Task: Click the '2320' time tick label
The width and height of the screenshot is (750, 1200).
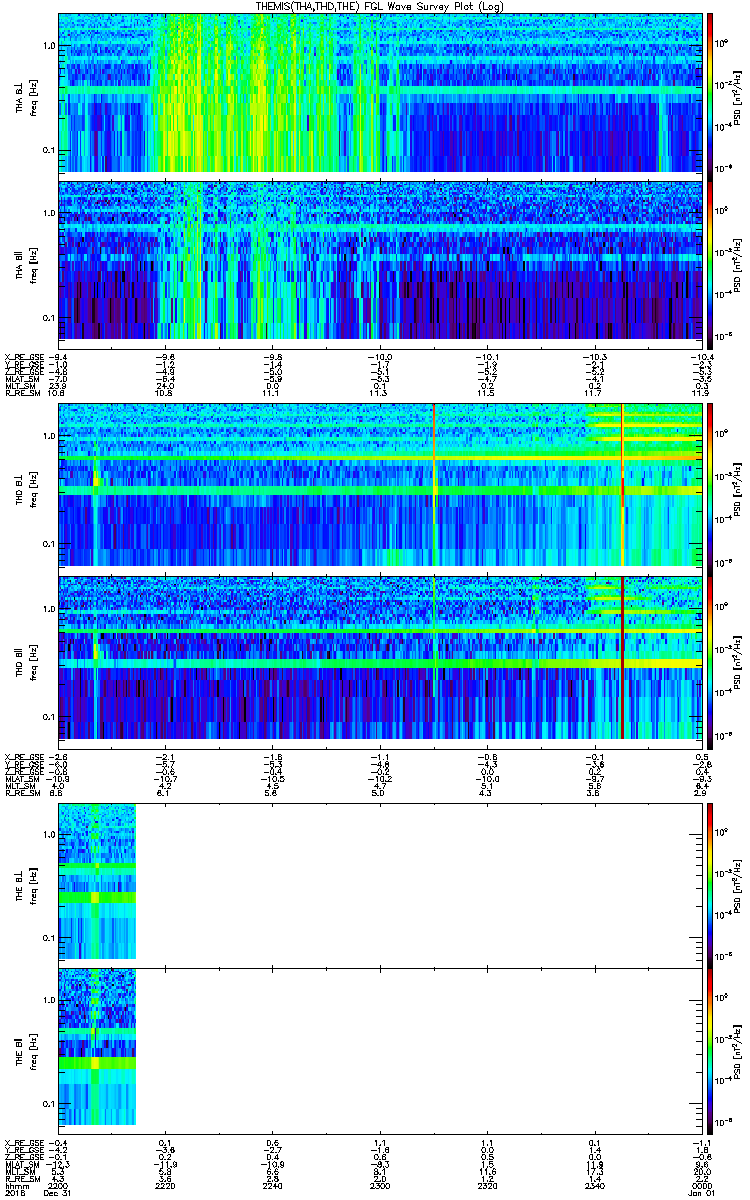Action: pyautogui.click(x=486, y=1184)
